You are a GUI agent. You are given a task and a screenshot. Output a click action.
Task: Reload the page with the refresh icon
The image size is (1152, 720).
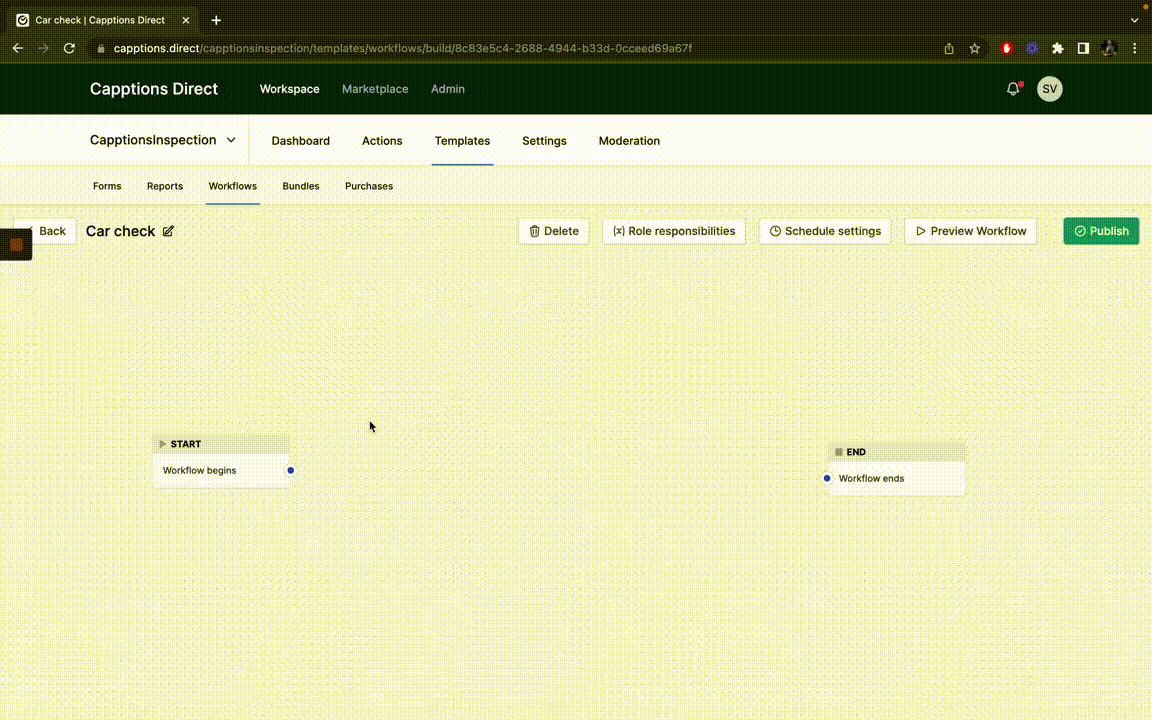(69, 48)
